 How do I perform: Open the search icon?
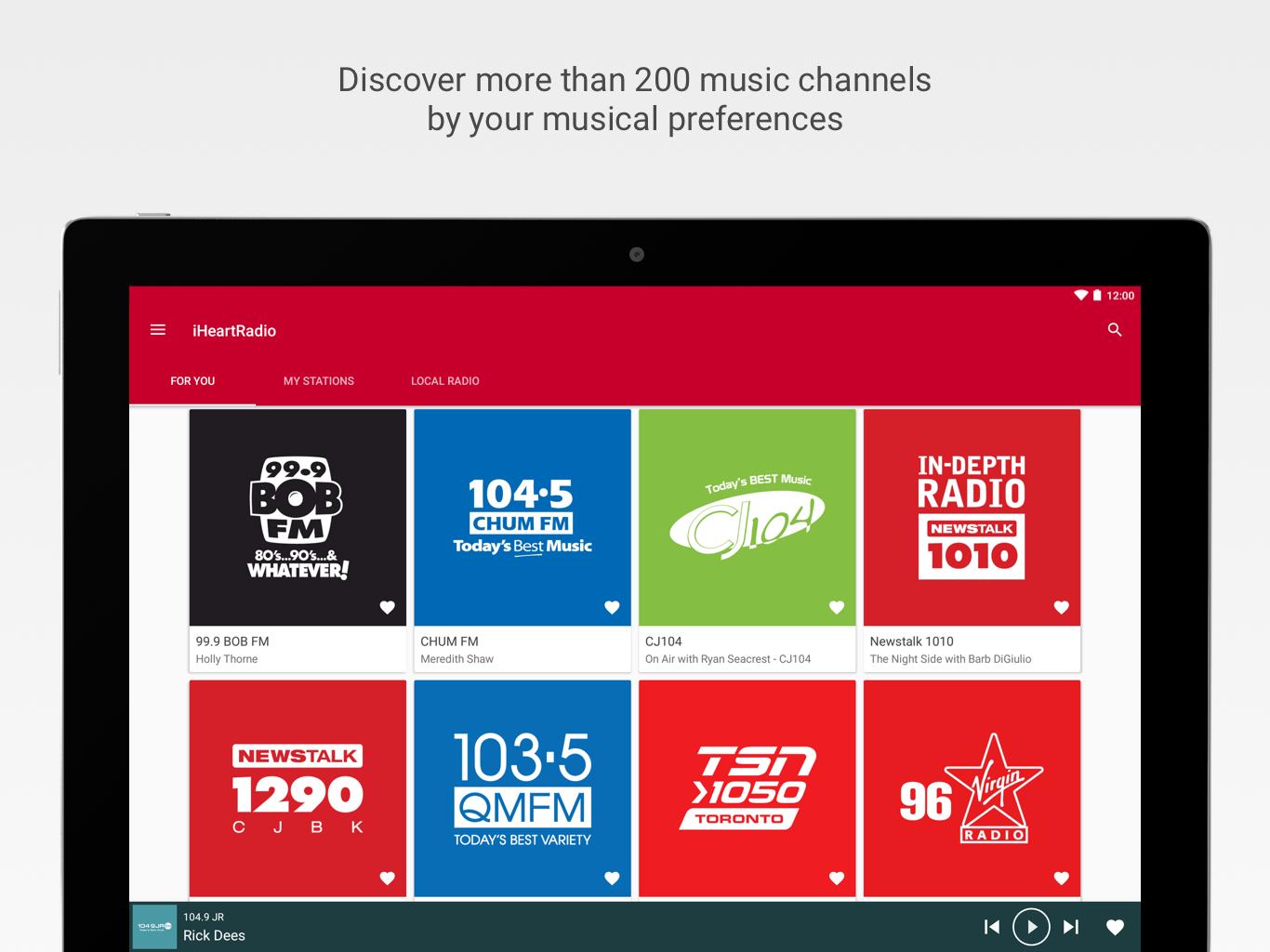point(1115,330)
